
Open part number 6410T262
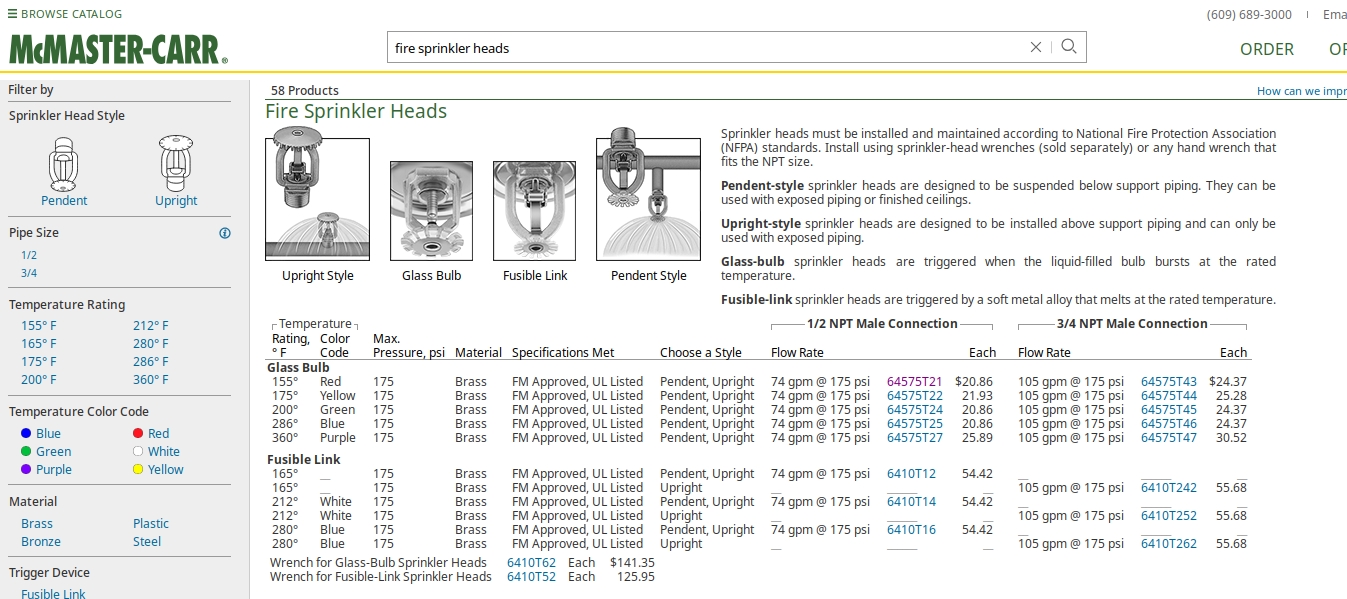pyautogui.click(x=1169, y=543)
